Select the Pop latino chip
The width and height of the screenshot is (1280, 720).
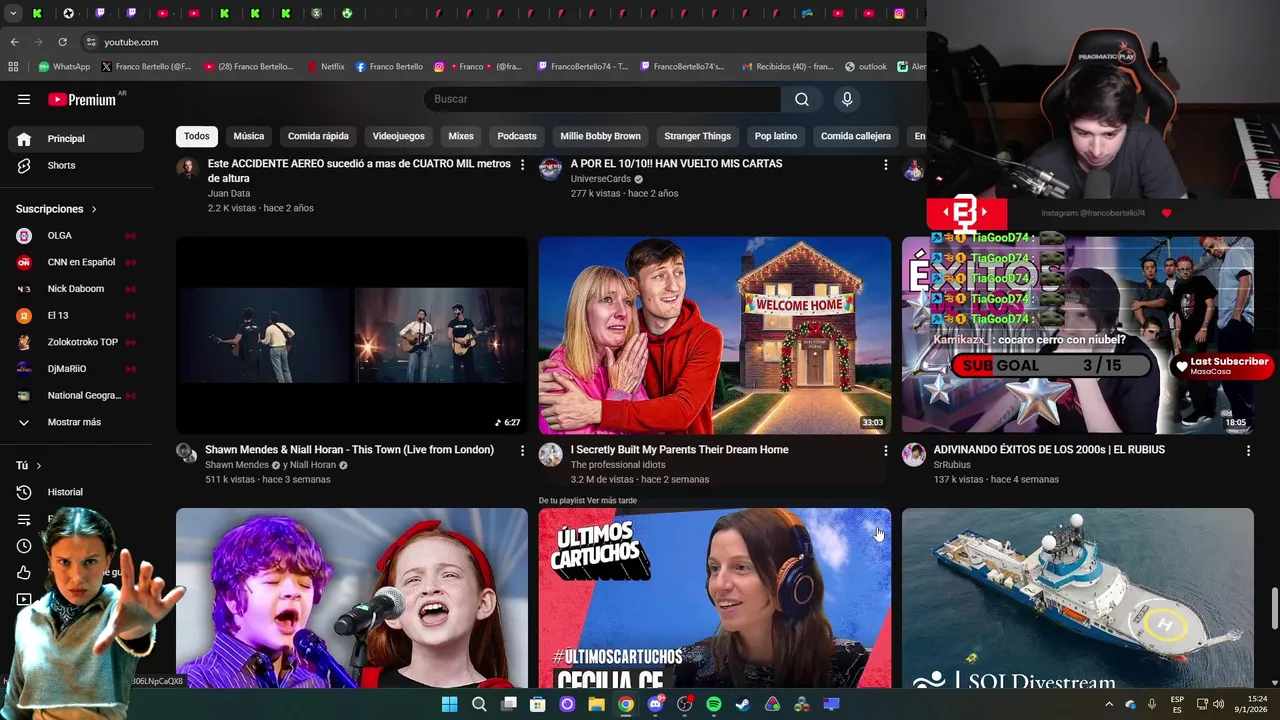[776, 136]
